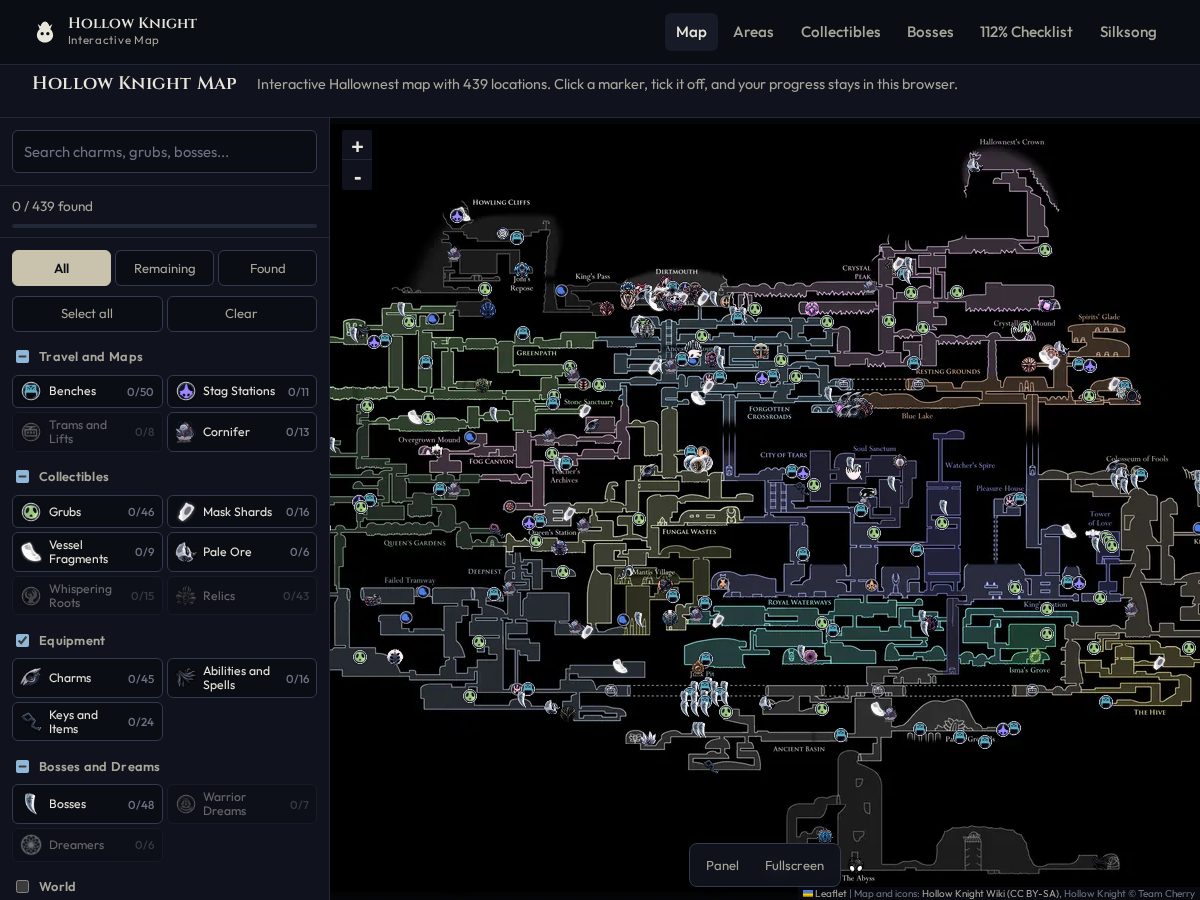Go to the Bosses navigation tab
This screenshot has height=900, width=1200.
click(930, 32)
